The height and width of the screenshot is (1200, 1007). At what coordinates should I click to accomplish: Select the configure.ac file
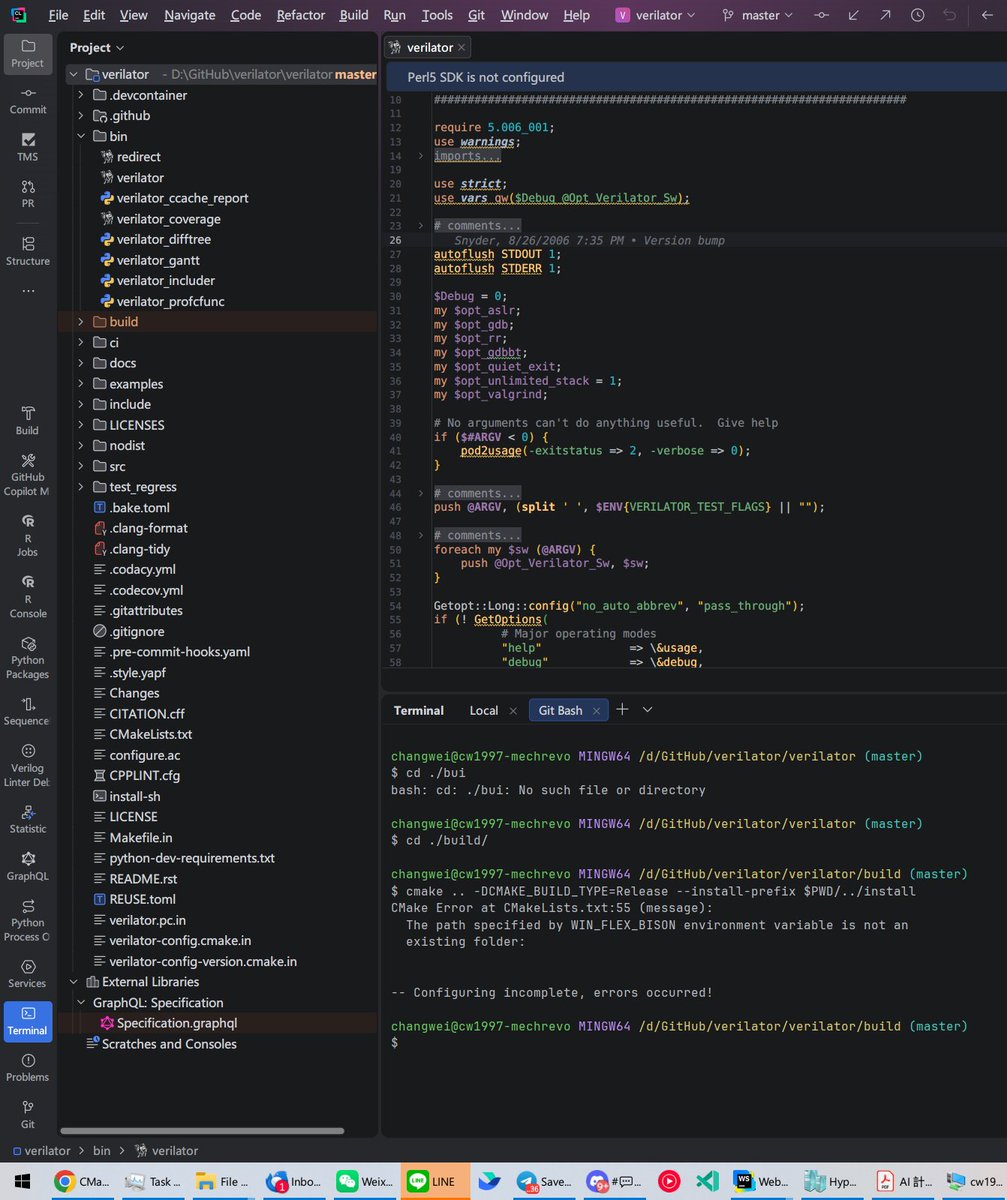pos(144,755)
